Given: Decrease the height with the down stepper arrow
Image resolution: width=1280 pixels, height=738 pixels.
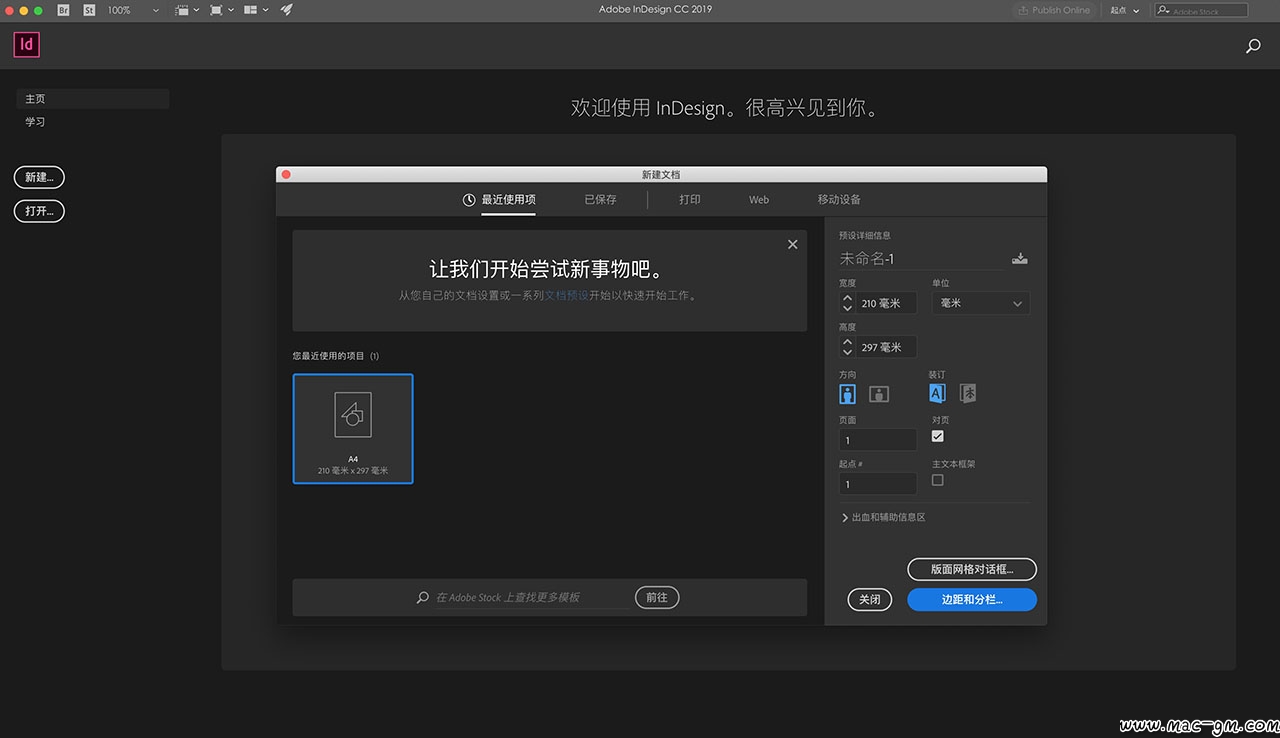Looking at the screenshot, I should click(848, 352).
